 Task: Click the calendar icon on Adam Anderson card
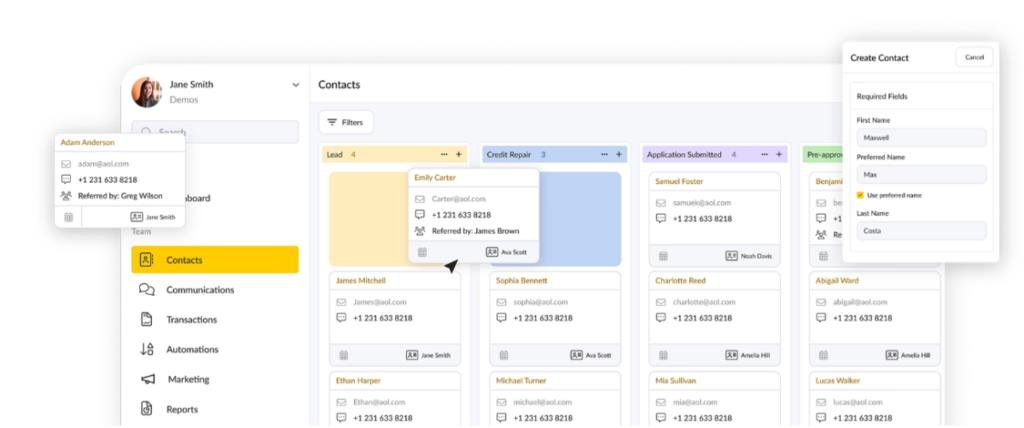point(69,217)
